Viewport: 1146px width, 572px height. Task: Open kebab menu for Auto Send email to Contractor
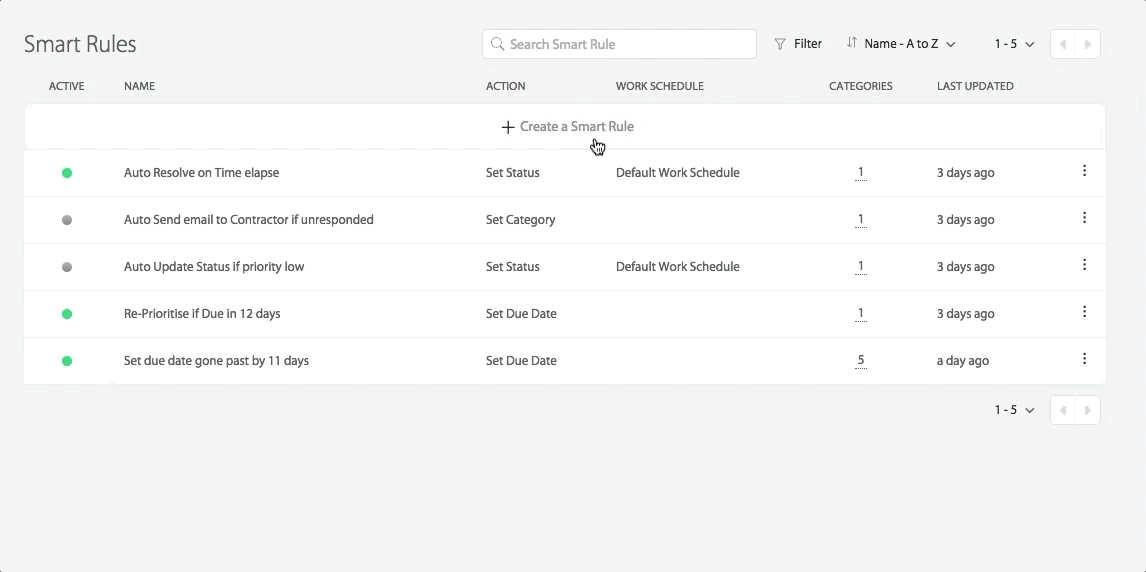tap(1084, 218)
